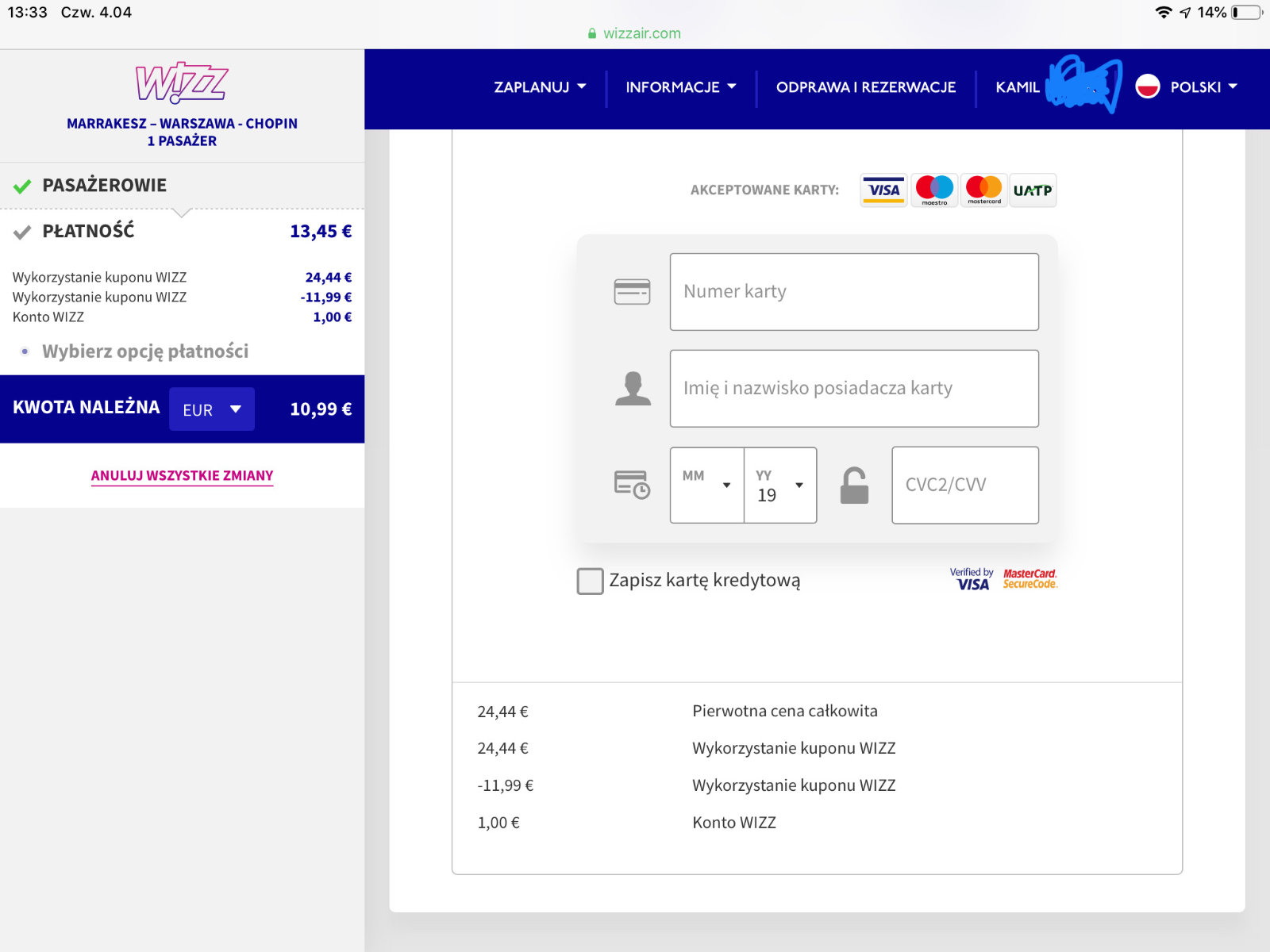Screen dimensions: 1270x952
Task: Tap the Wi-Fi status icon
Action: [1164, 13]
